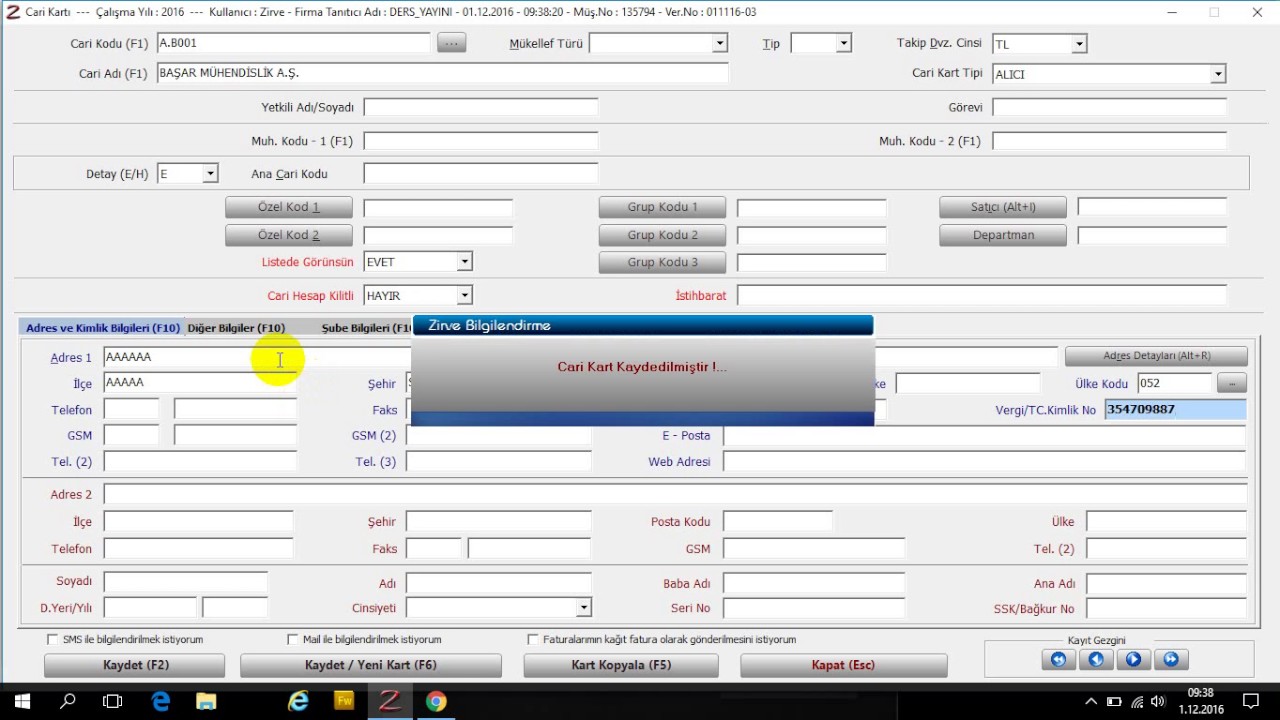1280x720 pixels.
Task: Open Fireworks app on taskbar
Action: coord(343,701)
